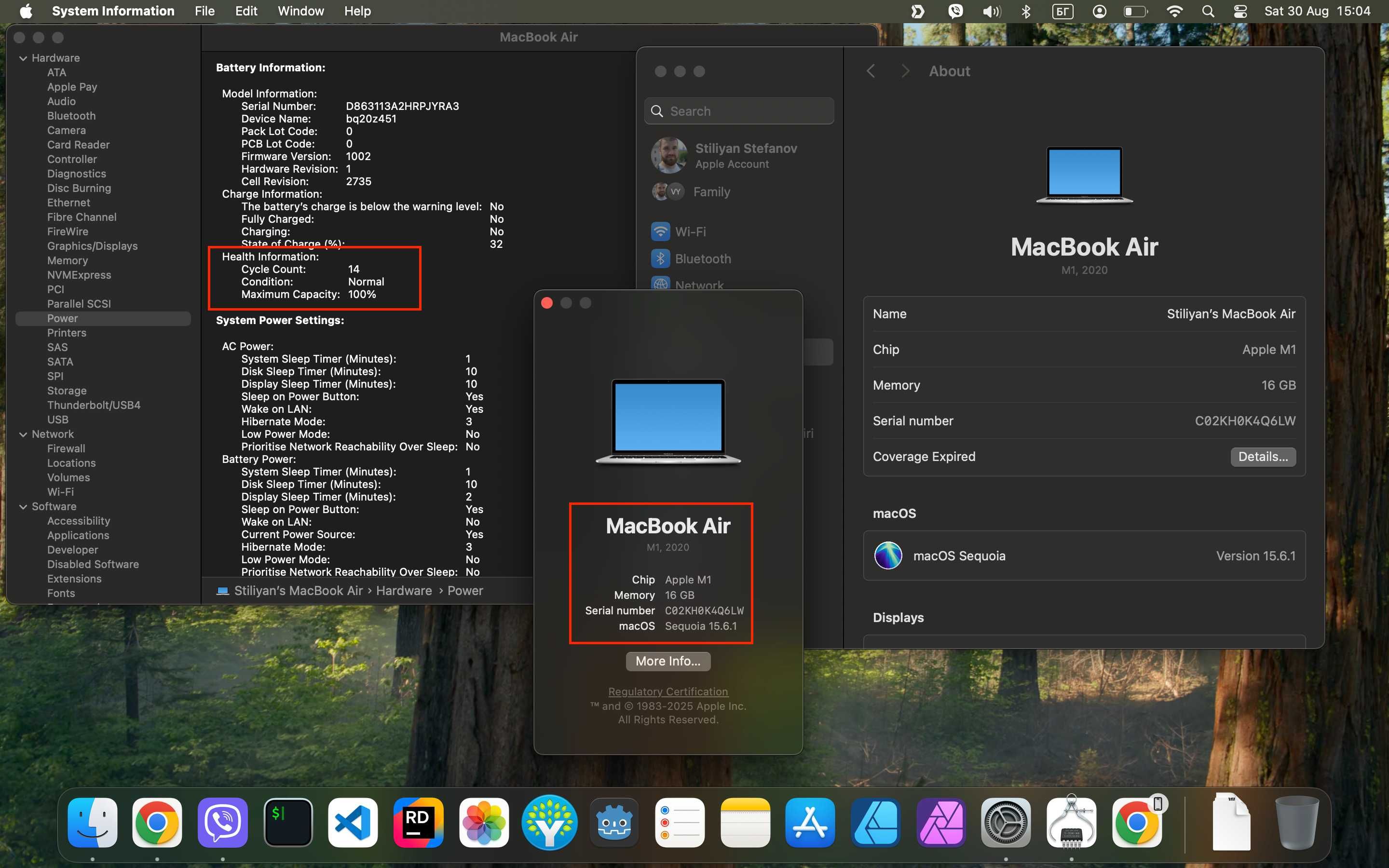This screenshot has height=868, width=1389.
Task: Open the Window menu
Action: (x=301, y=11)
